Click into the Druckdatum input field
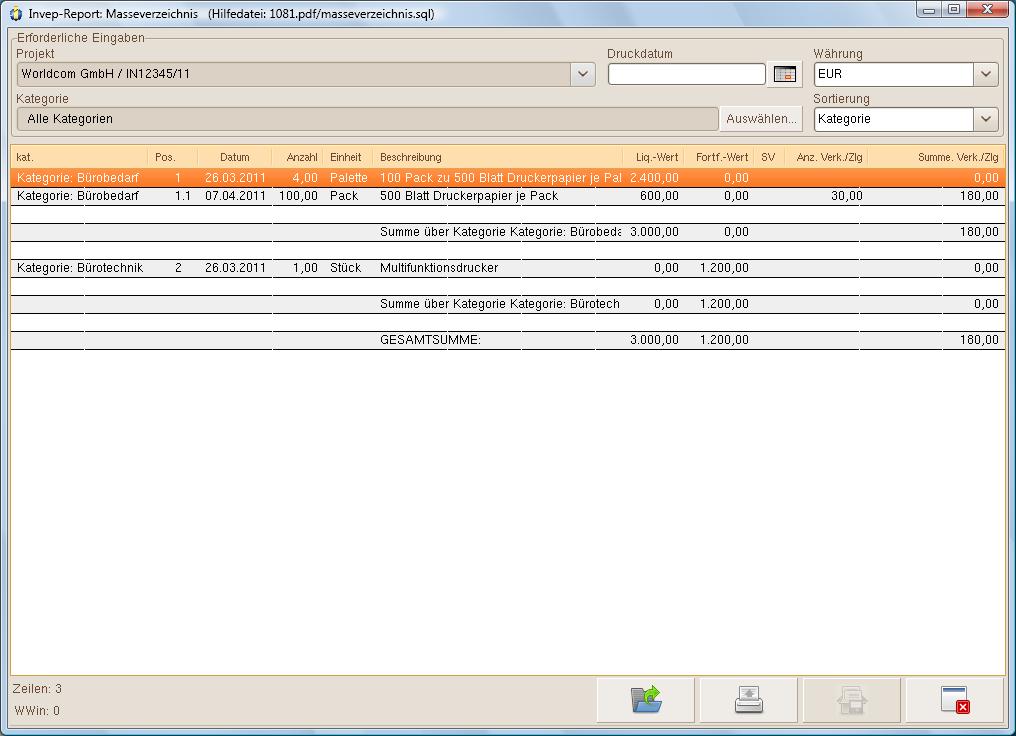Image resolution: width=1016 pixels, height=736 pixels. [x=687, y=74]
